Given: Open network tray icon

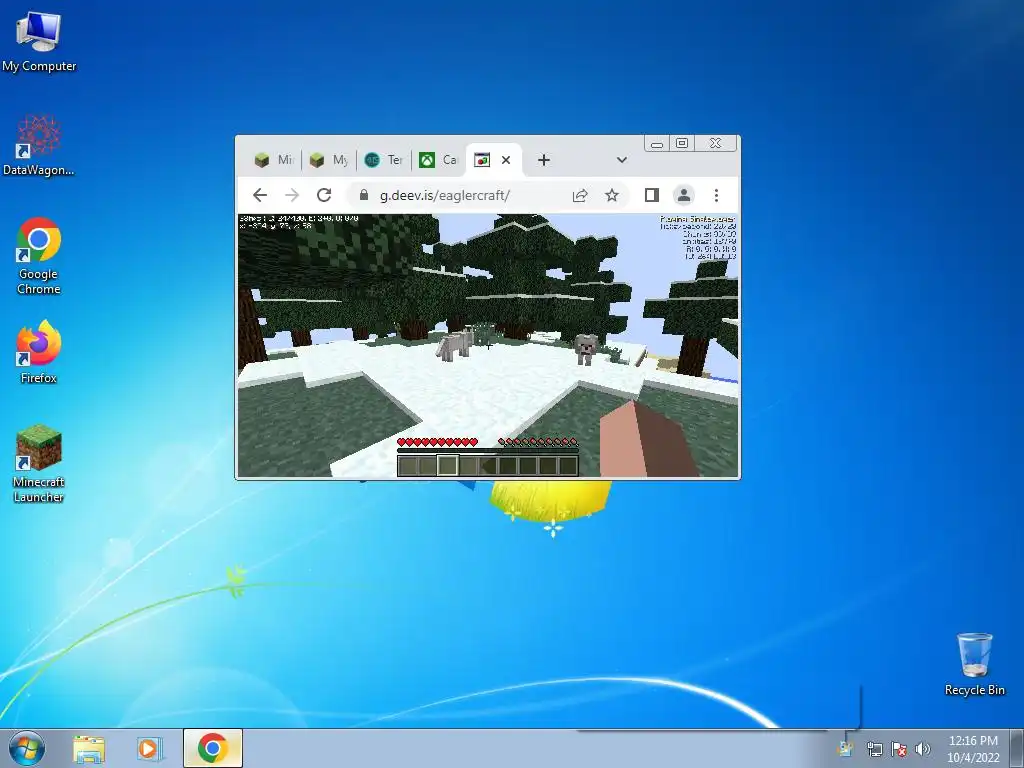Looking at the screenshot, I should [874, 749].
